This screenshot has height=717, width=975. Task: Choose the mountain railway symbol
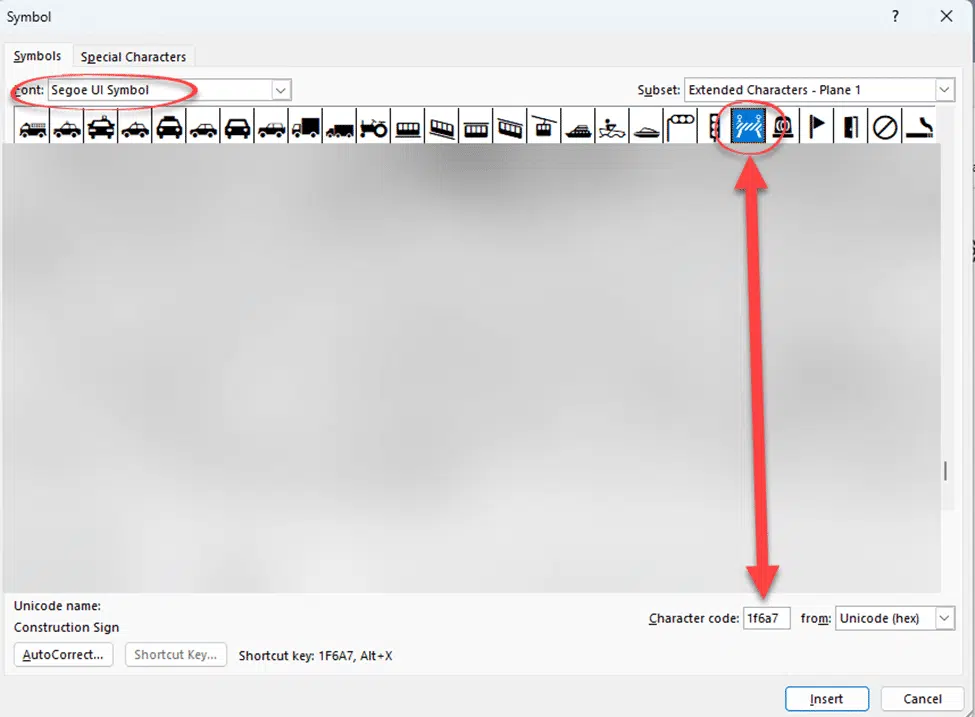[442, 126]
